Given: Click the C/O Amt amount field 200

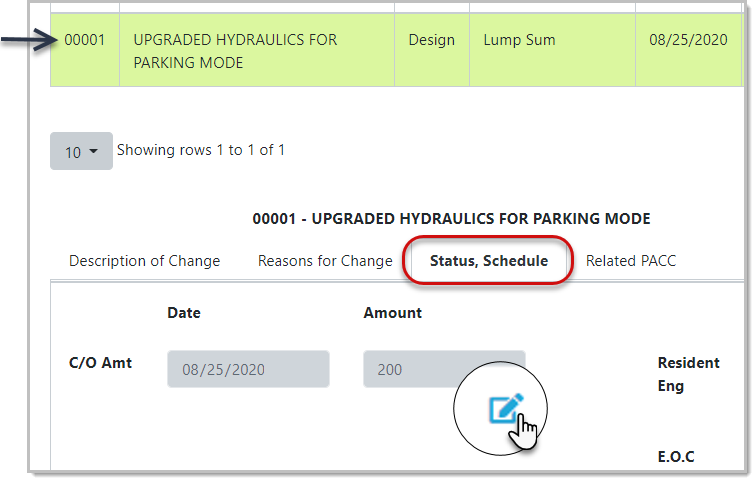Looking at the screenshot, I should [x=444, y=369].
